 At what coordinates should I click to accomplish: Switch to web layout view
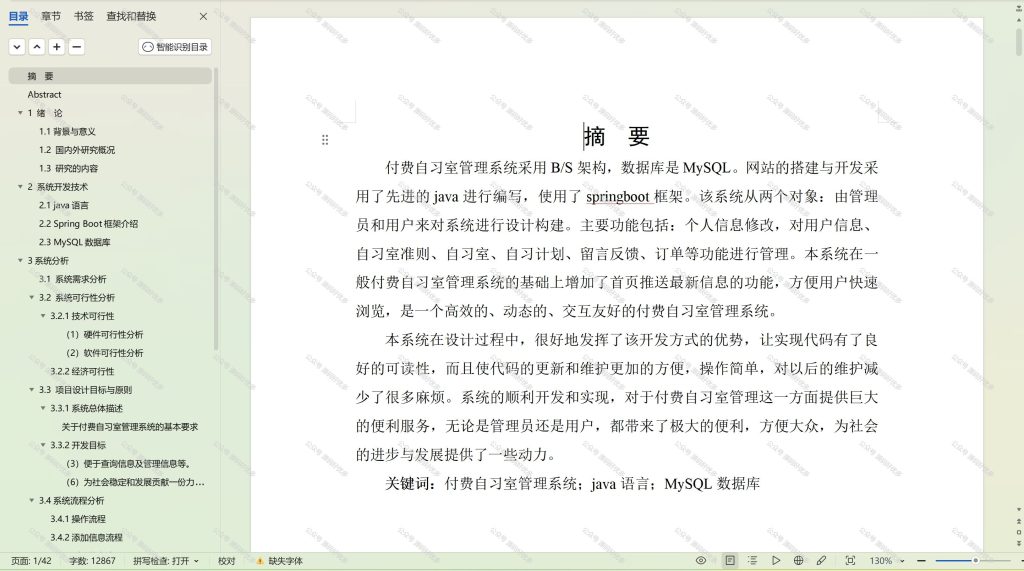click(798, 561)
